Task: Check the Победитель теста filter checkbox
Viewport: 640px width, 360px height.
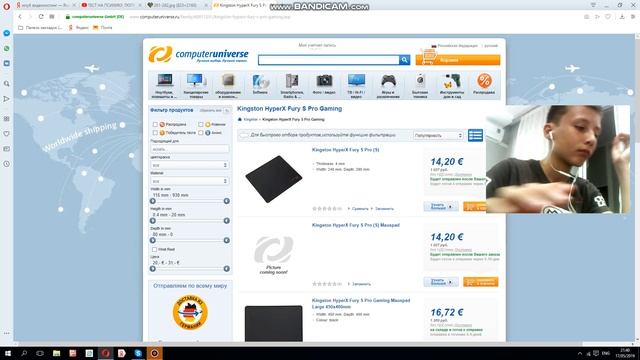Action: (155, 133)
